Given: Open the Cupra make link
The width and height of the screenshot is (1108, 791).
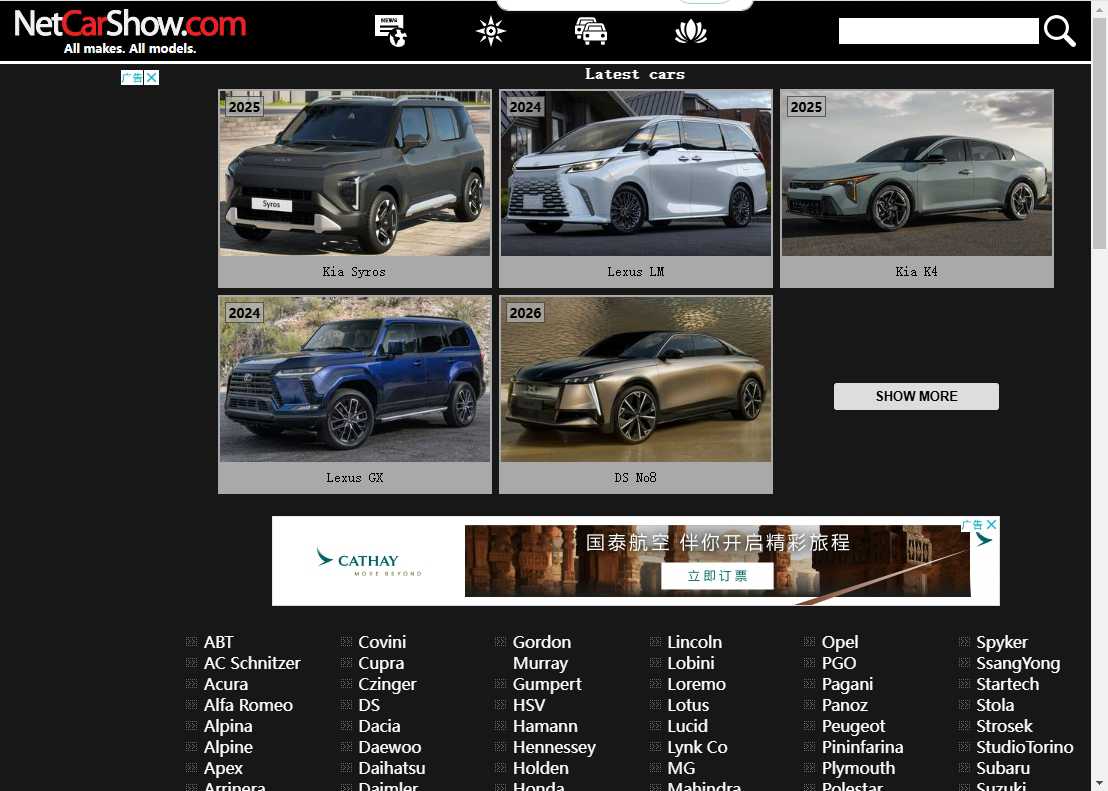Looking at the screenshot, I should click(x=382, y=663).
